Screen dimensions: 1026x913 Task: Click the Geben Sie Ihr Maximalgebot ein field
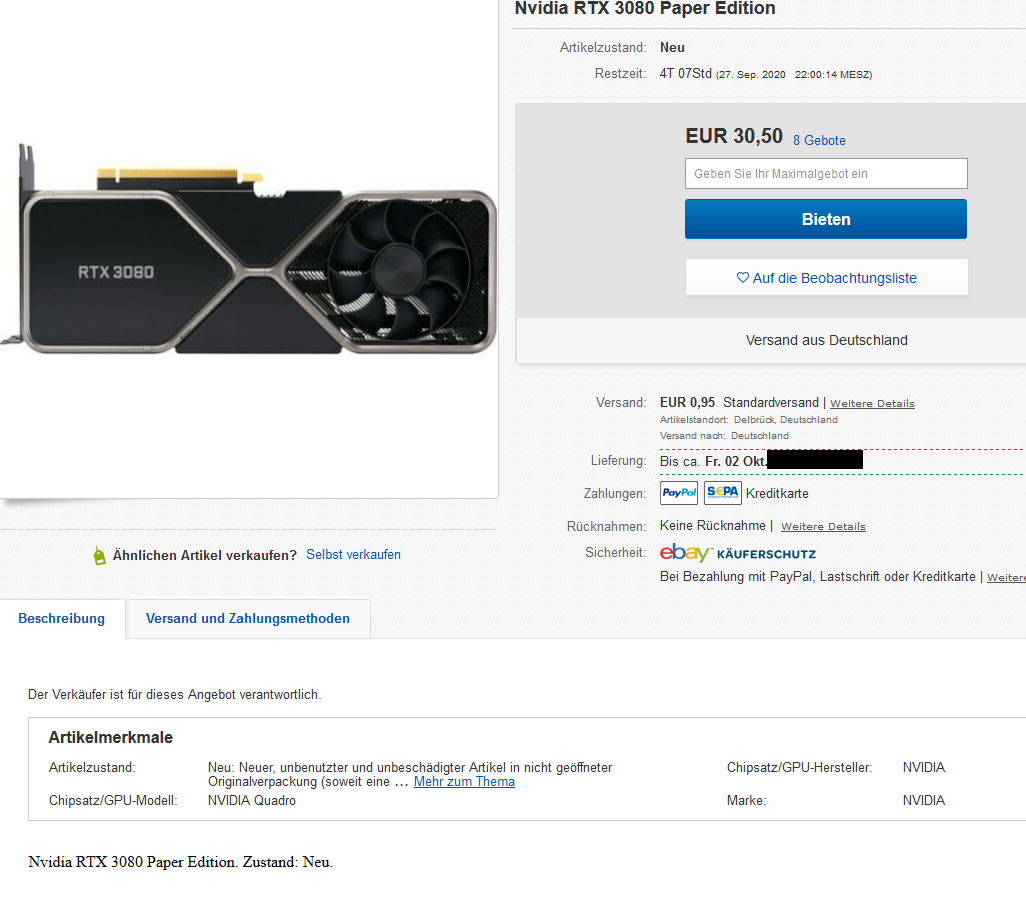[825, 173]
